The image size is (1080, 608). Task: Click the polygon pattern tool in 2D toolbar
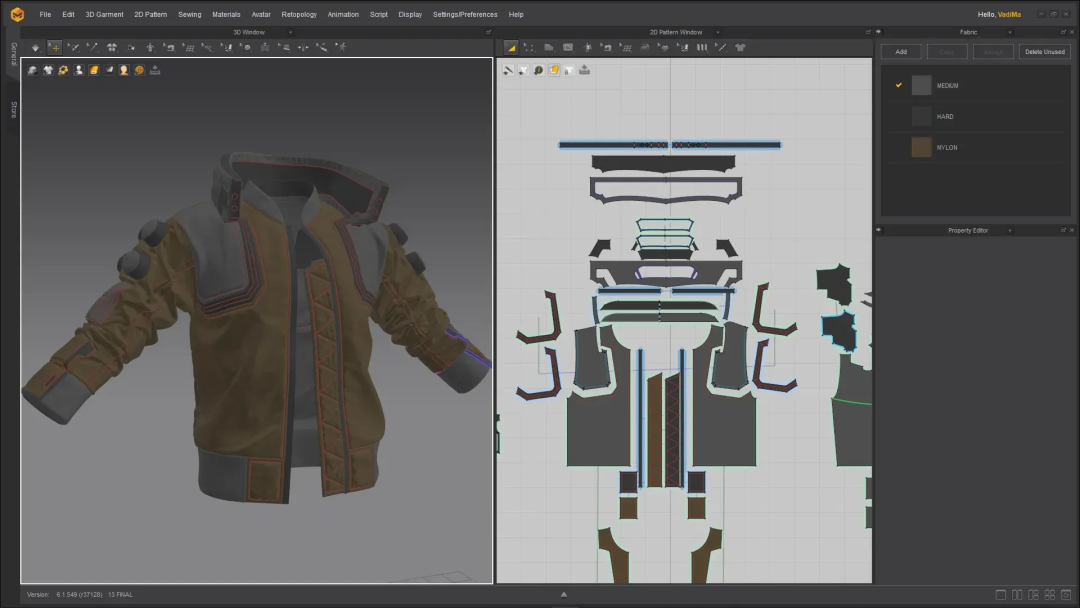[548, 48]
